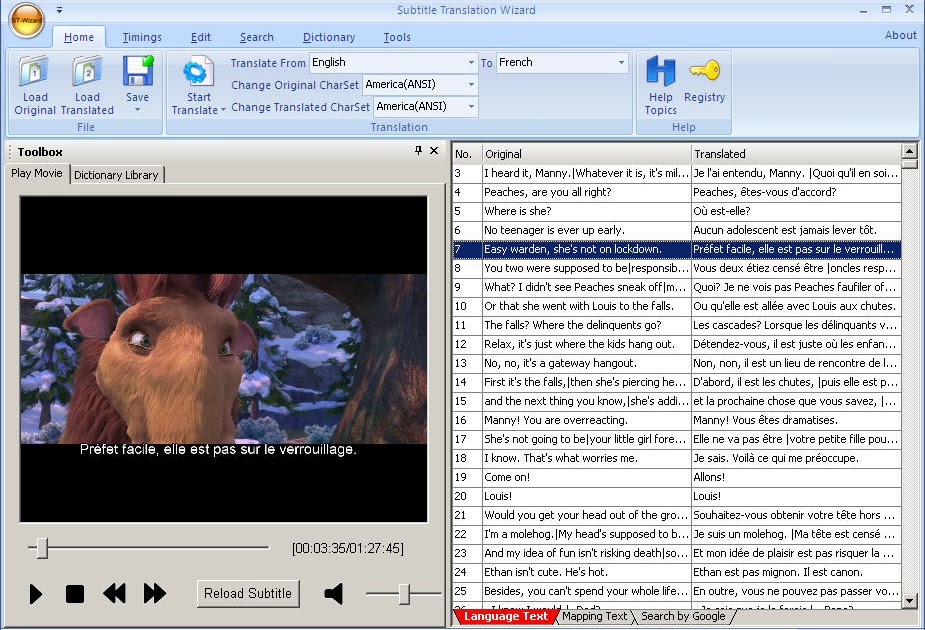Select row 'I know. That's what worries me.'

[x=677, y=458]
